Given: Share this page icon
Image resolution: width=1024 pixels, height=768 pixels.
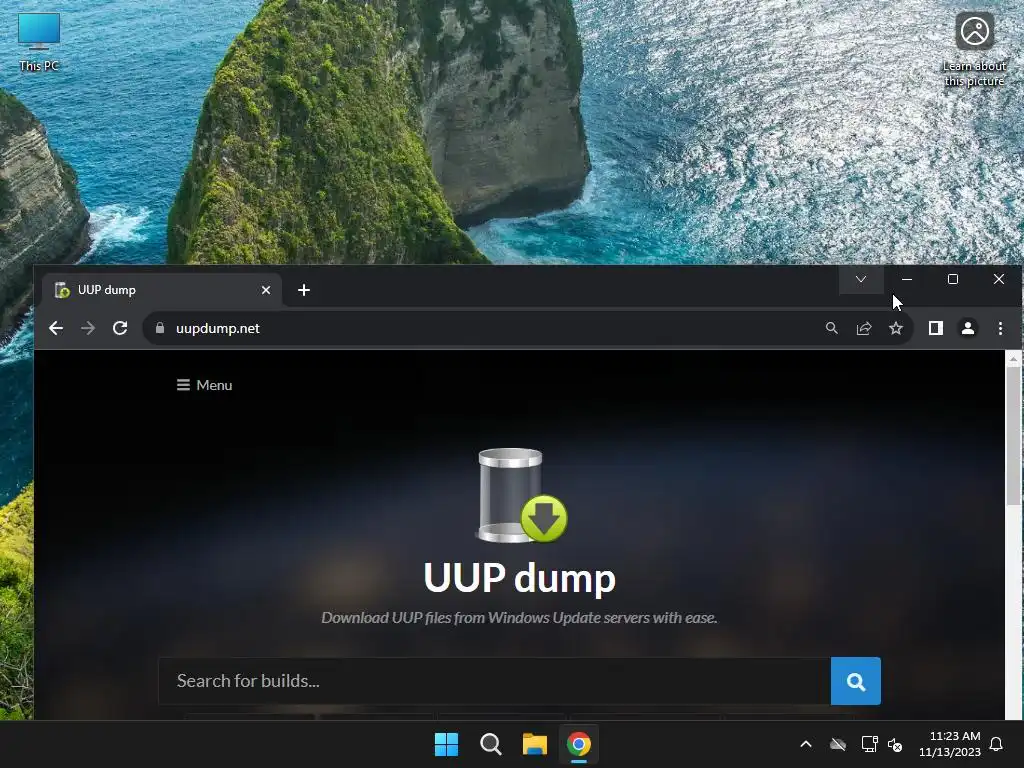Looking at the screenshot, I should [x=864, y=328].
